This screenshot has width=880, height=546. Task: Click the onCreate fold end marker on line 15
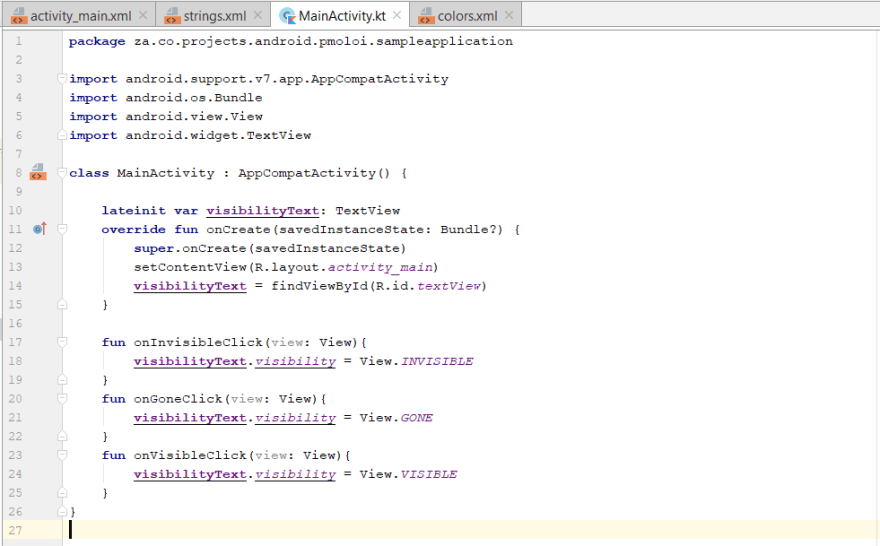62,304
